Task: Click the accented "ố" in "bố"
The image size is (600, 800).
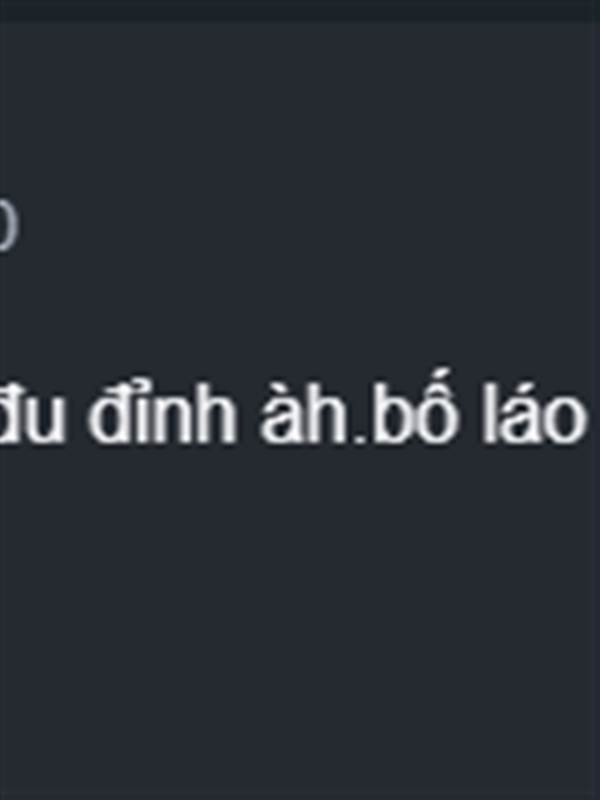Action: [x=437, y=406]
